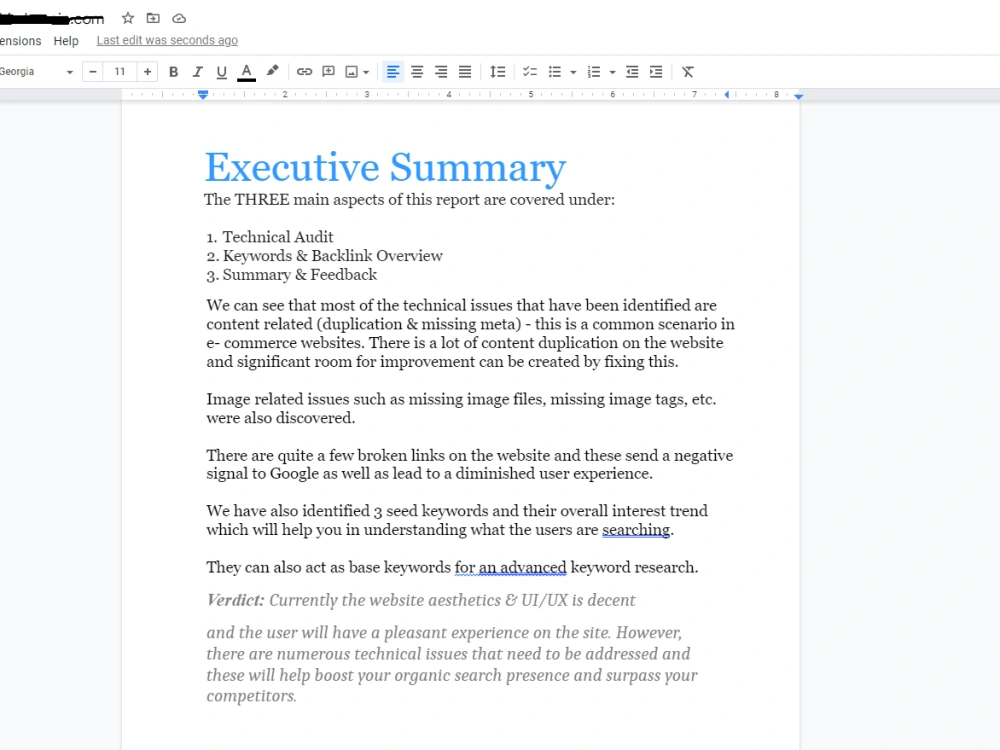Click the underlined word 'searching'

pyautogui.click(x=636, y=530)
